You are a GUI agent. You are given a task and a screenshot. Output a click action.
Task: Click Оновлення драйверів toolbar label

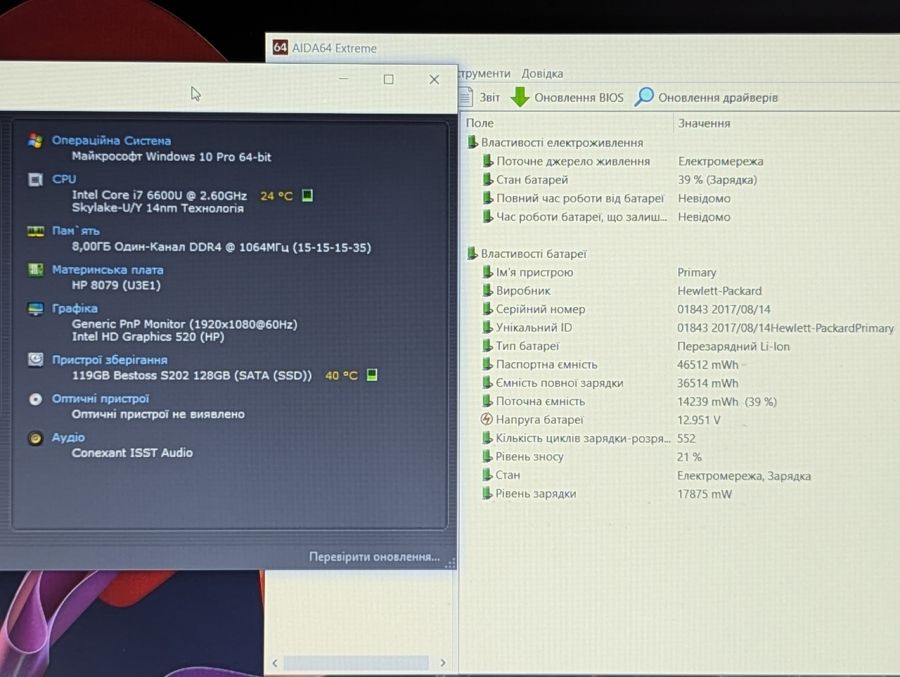(718, 98)
